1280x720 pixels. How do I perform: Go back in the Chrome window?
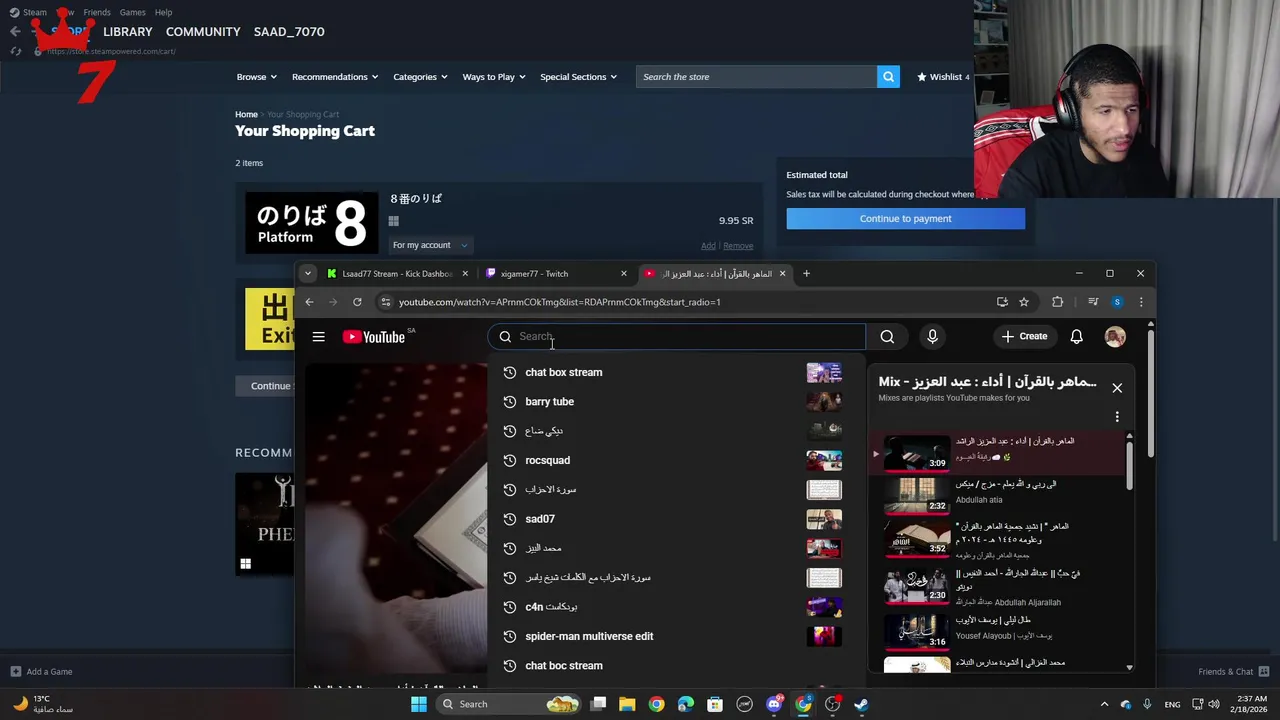click(x=309, y=302)
